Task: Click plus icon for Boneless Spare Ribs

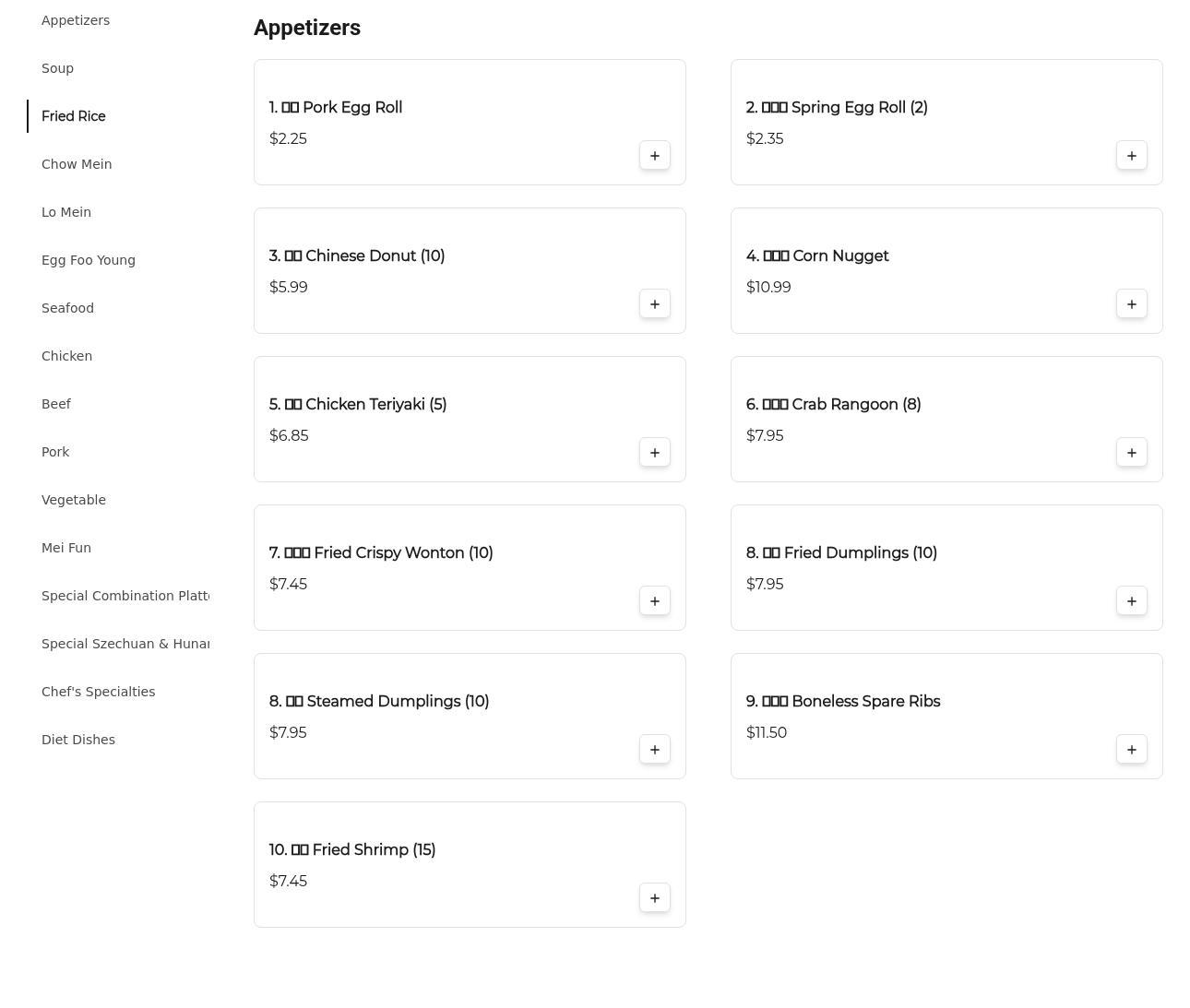Action: pos(1132,750)
